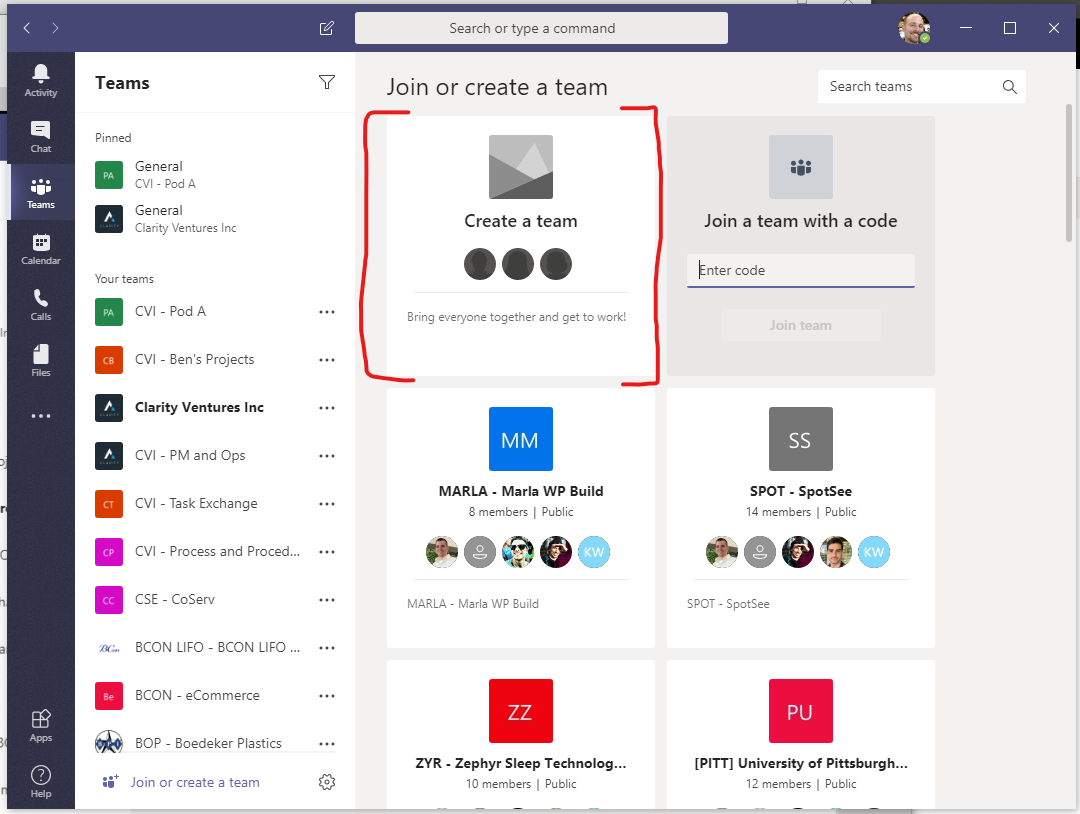
Task: Open the Calendar
Action: point(41,249)
